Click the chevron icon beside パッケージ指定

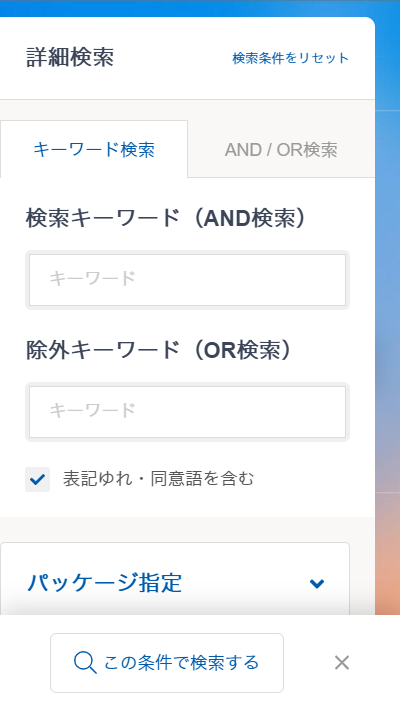pyautogui.click(x=317, y=583)
